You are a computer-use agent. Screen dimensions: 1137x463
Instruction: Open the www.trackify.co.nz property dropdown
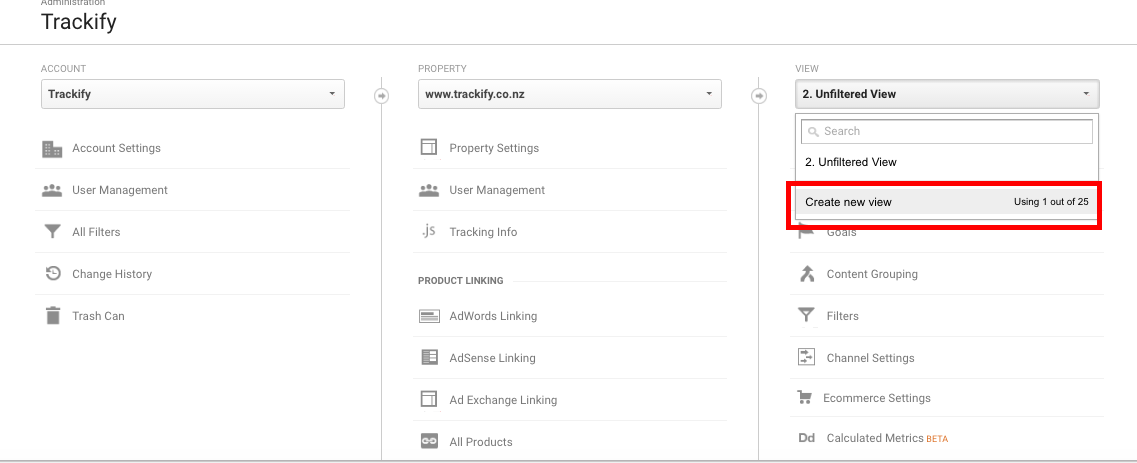click(570, 94)
